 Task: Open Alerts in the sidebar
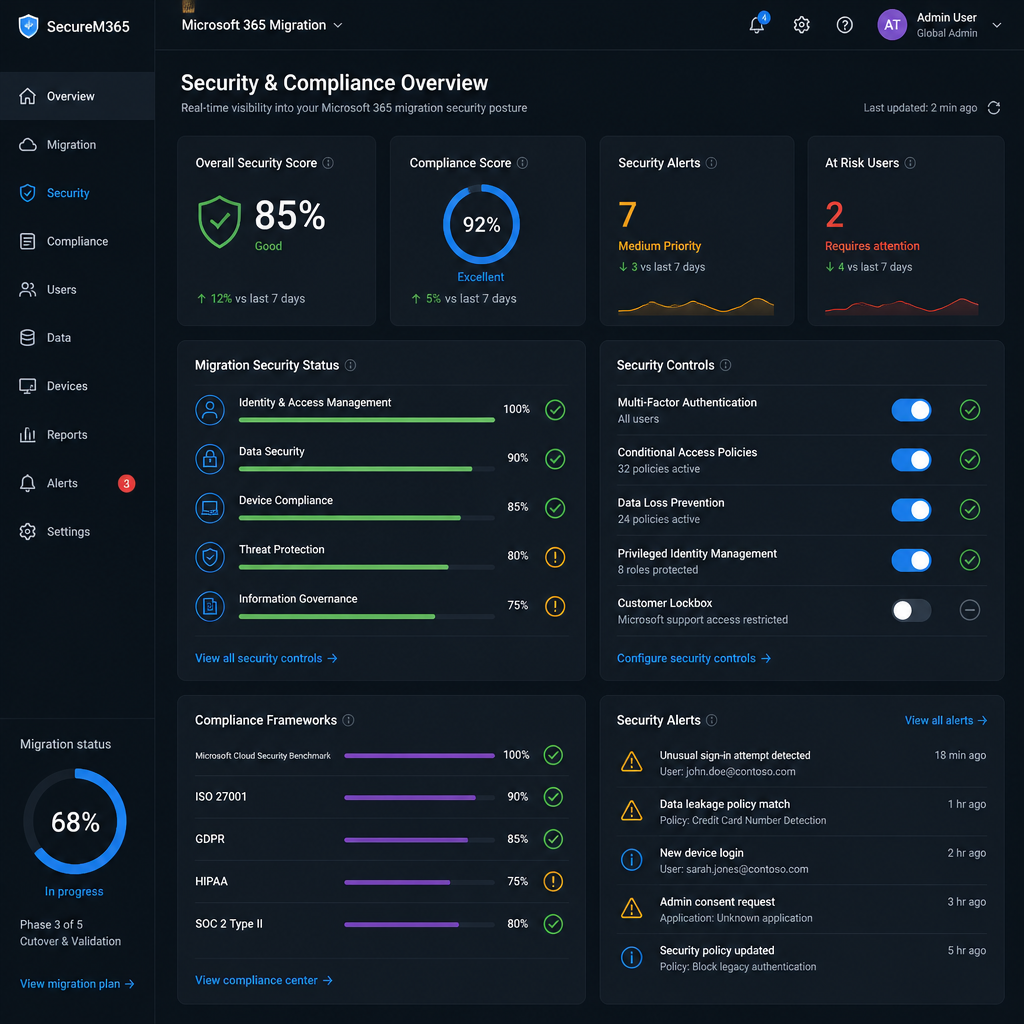click(x=77, y=483)
